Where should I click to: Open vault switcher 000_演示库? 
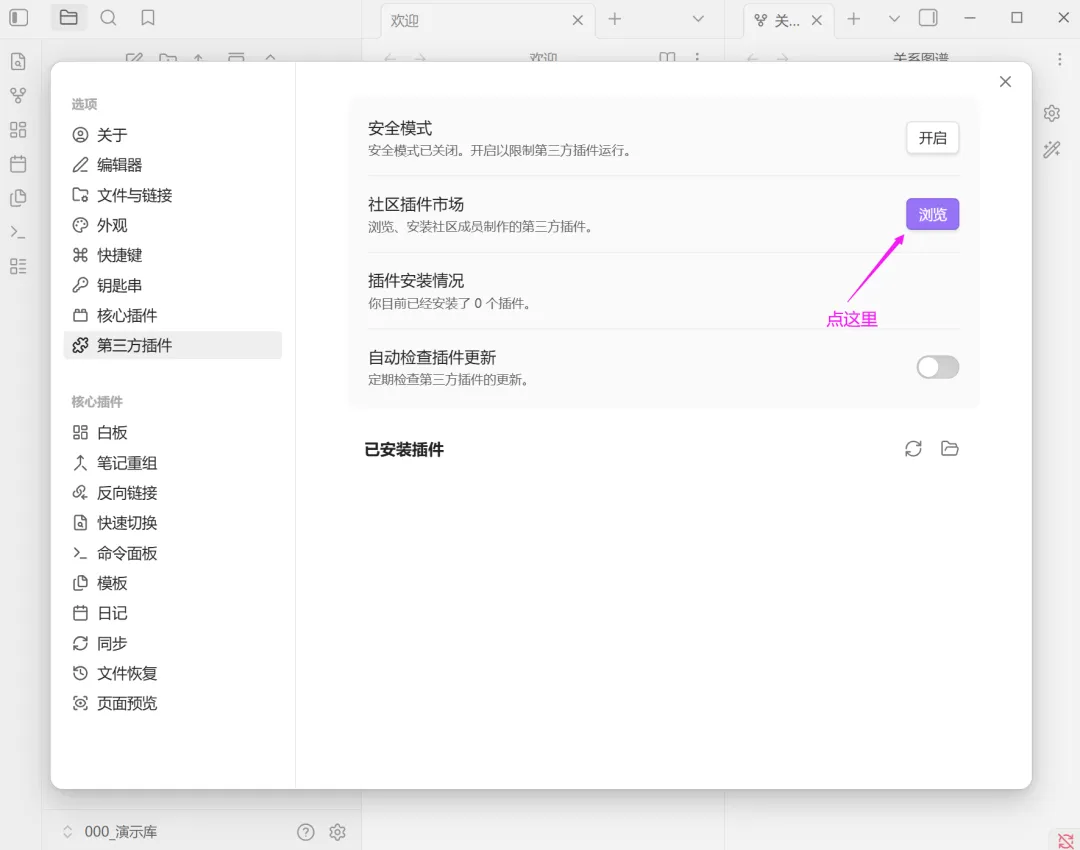[110, 832]
